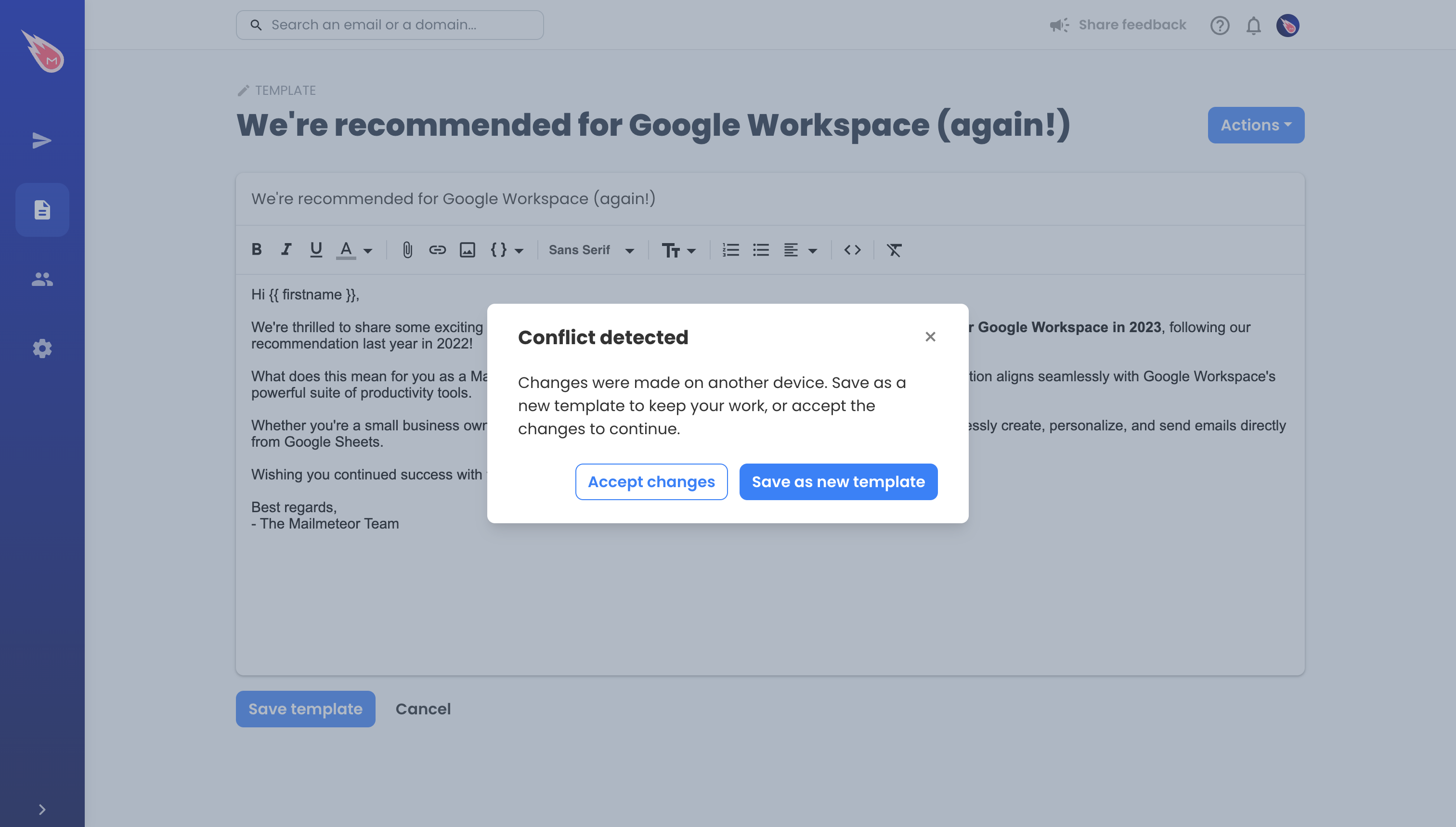The image size is (1456, 827).
Task: Click the insert variable braces icon
Action: coord(498,249)
